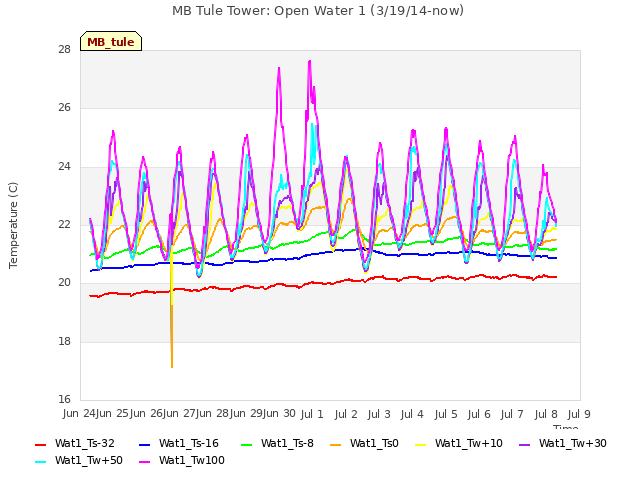Screen dimensions: 640x480
Task: Select the Wat1_Ts-8 legend label
Action: tap(287, 444)
